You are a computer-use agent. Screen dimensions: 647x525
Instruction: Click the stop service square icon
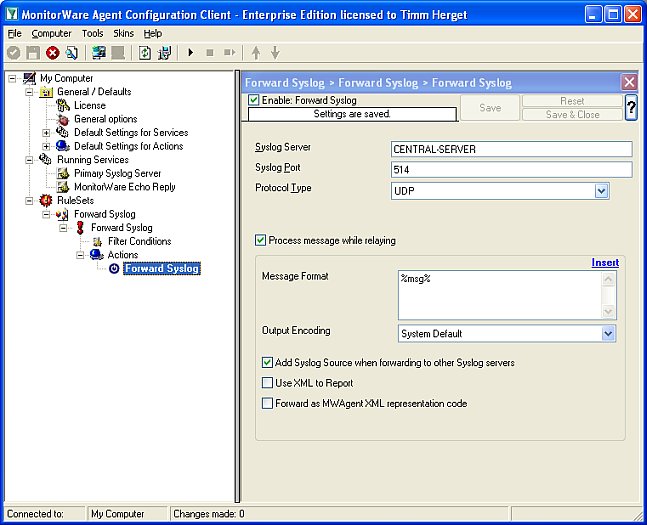210,53
